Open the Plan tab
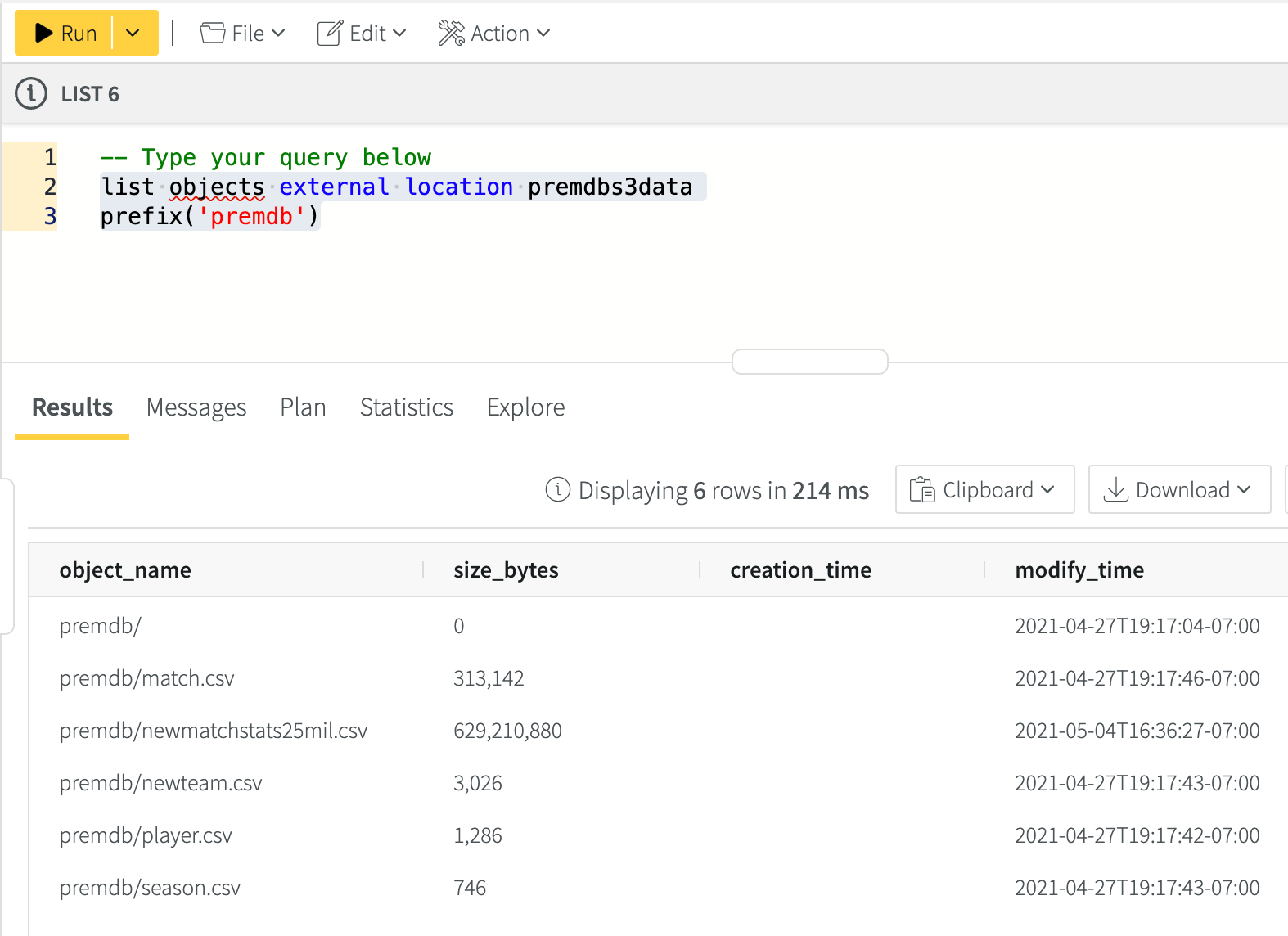Image resolution: width=1288 pixels, height=936 pixels. pos(303,407)
